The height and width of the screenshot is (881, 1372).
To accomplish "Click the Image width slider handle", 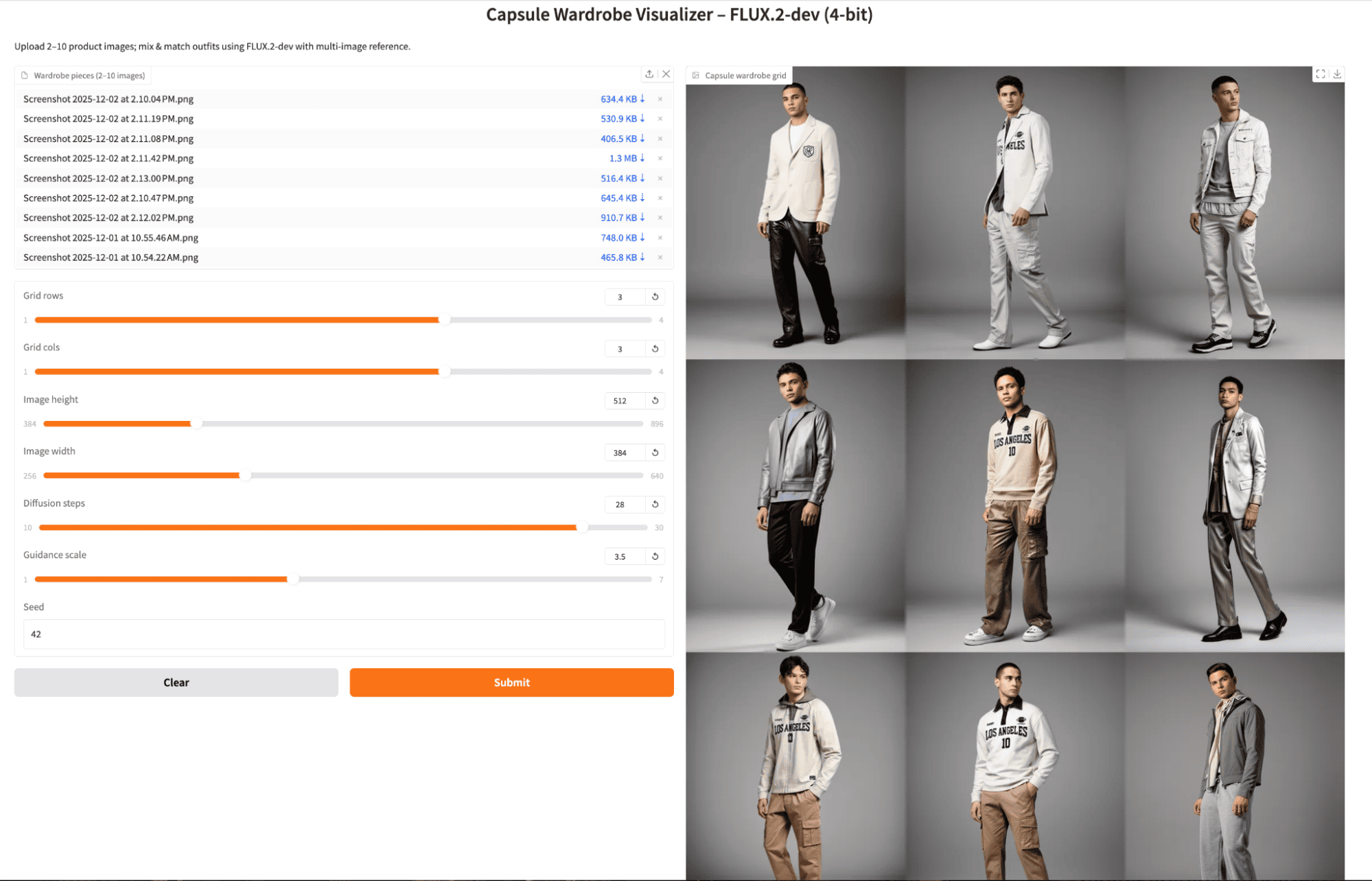I will click(x=245, y=476).
